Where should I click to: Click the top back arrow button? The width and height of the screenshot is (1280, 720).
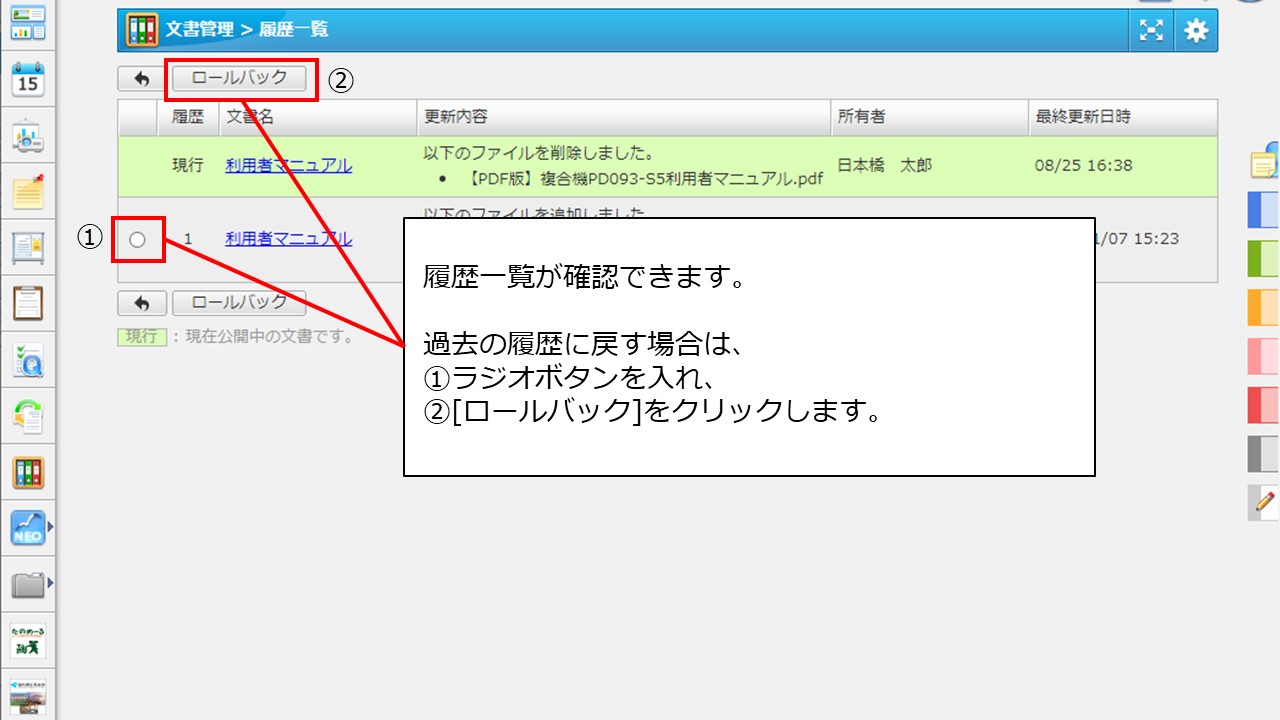tap(141, 78)
